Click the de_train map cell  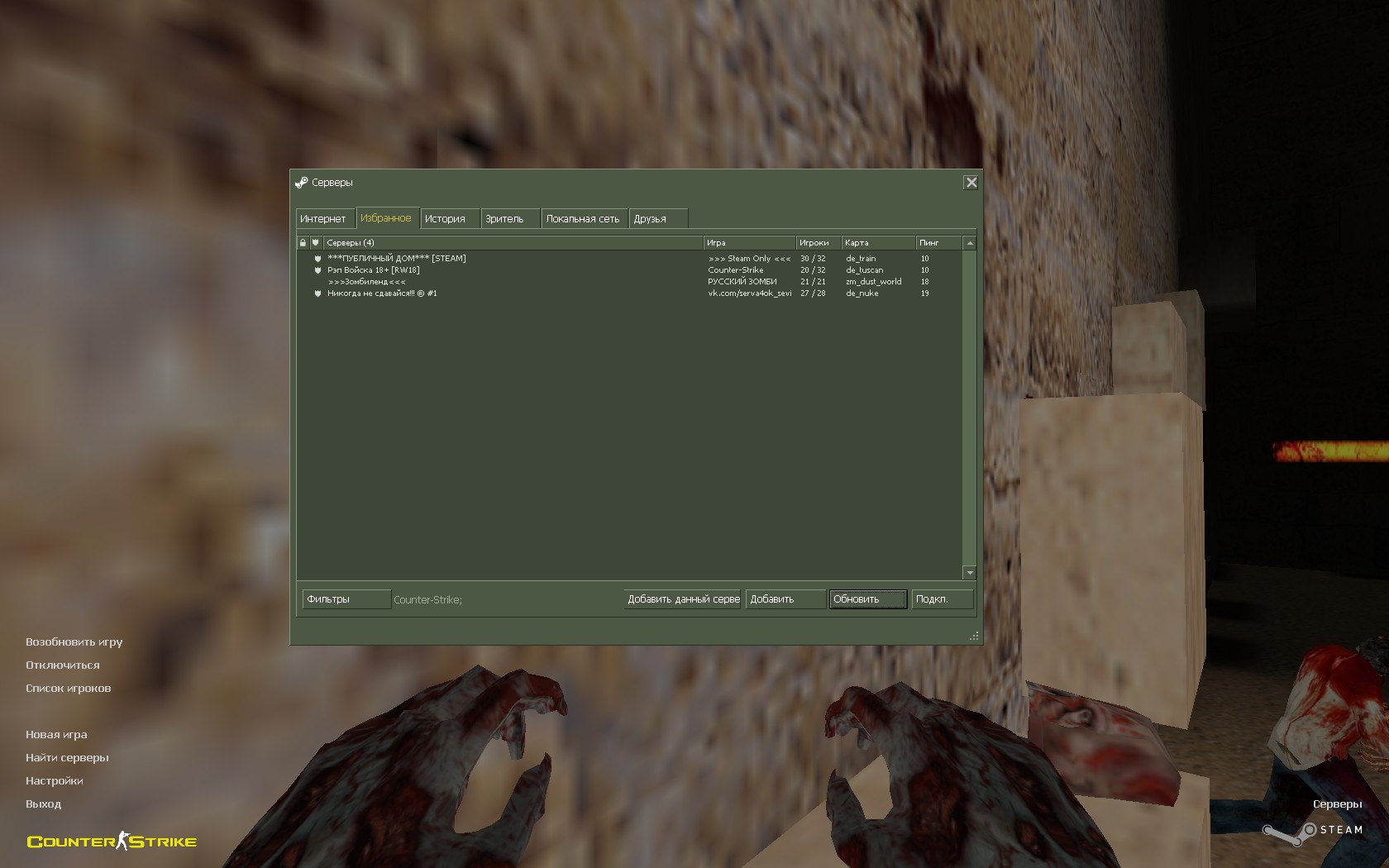click(x=861, y=259)
